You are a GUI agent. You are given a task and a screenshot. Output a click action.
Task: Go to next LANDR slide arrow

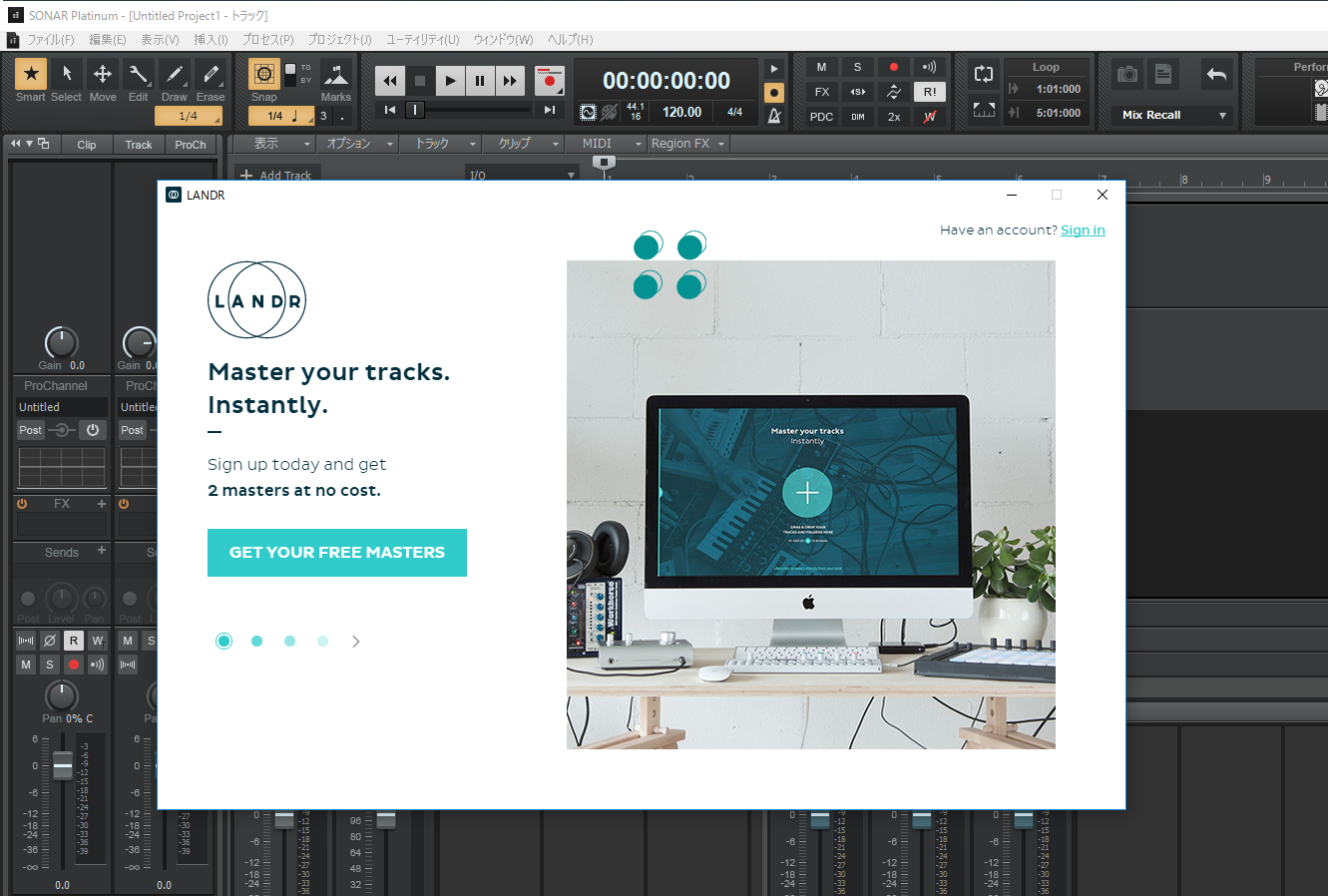356,642
